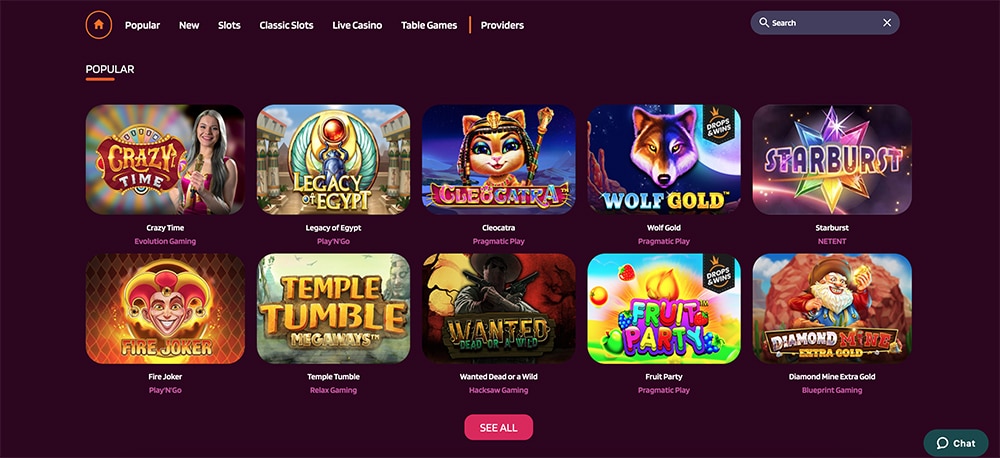Open the Starburst game thumbnail

(x=832, y=159)
